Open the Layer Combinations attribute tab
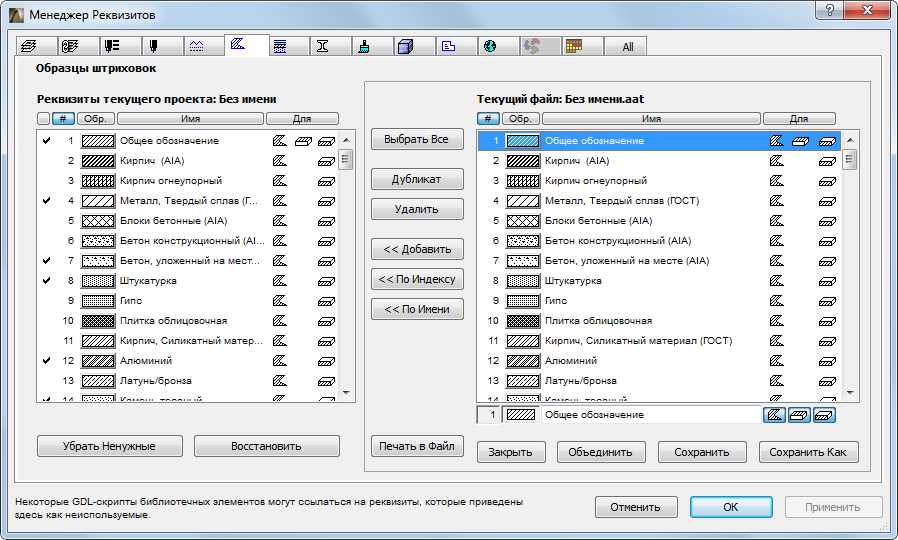This screenshot has height=540, width=898. coord(78,46)
